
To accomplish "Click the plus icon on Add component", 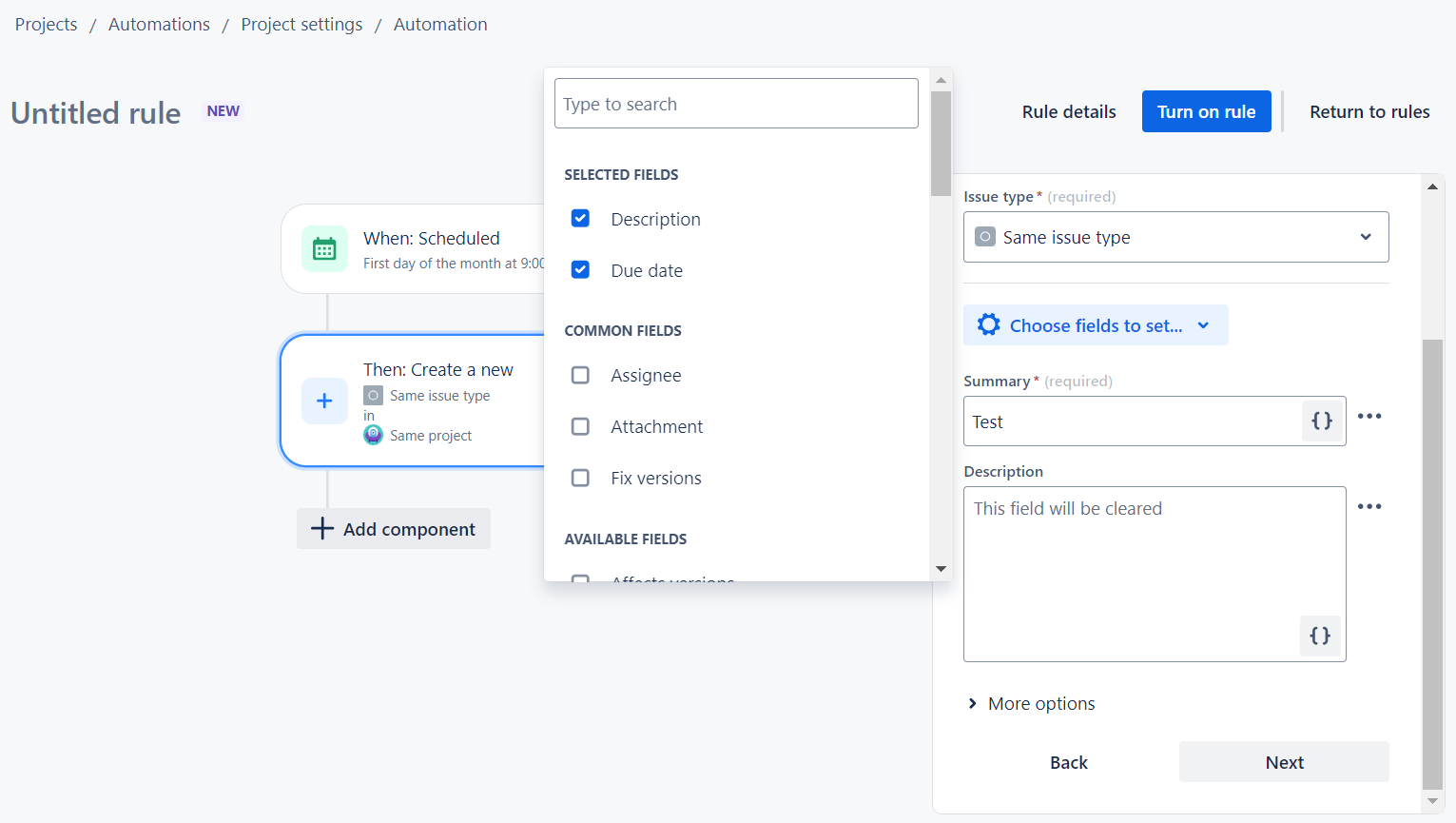I will 321,528.
